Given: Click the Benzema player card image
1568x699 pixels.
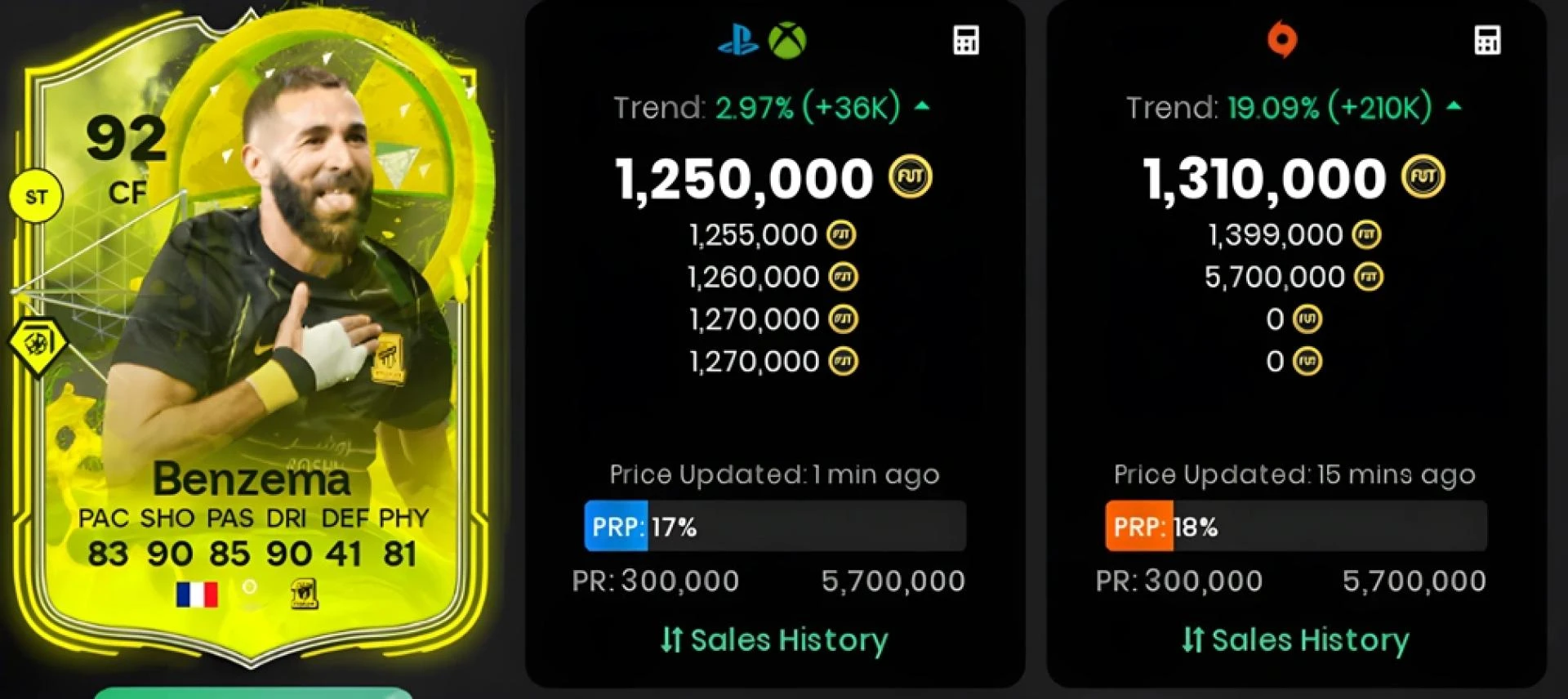Looking at the screenshot, I should pos(252,343).
